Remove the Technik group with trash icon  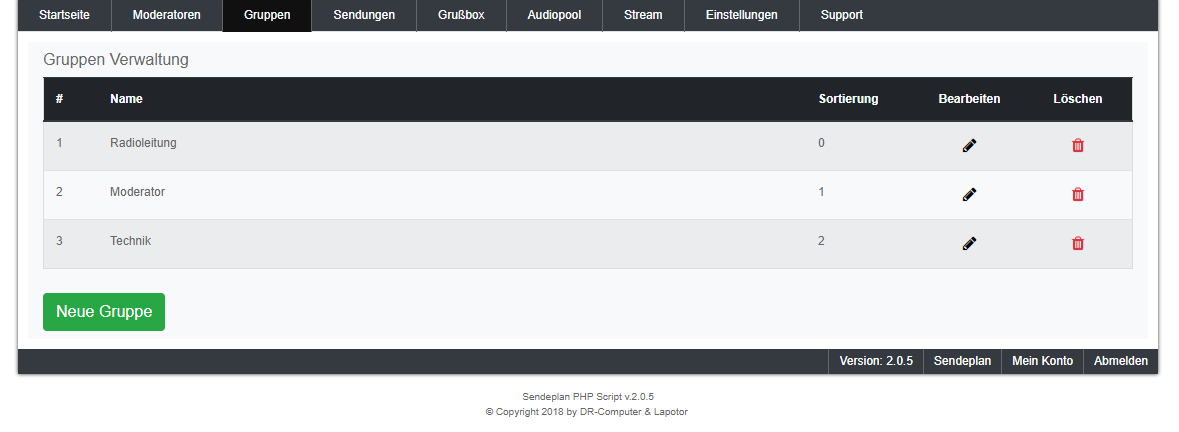[1077, 243]
